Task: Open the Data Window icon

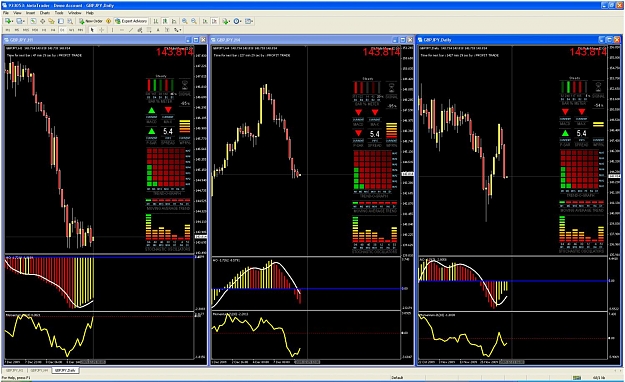Action: pyautogui.click(x=43, y=21)
